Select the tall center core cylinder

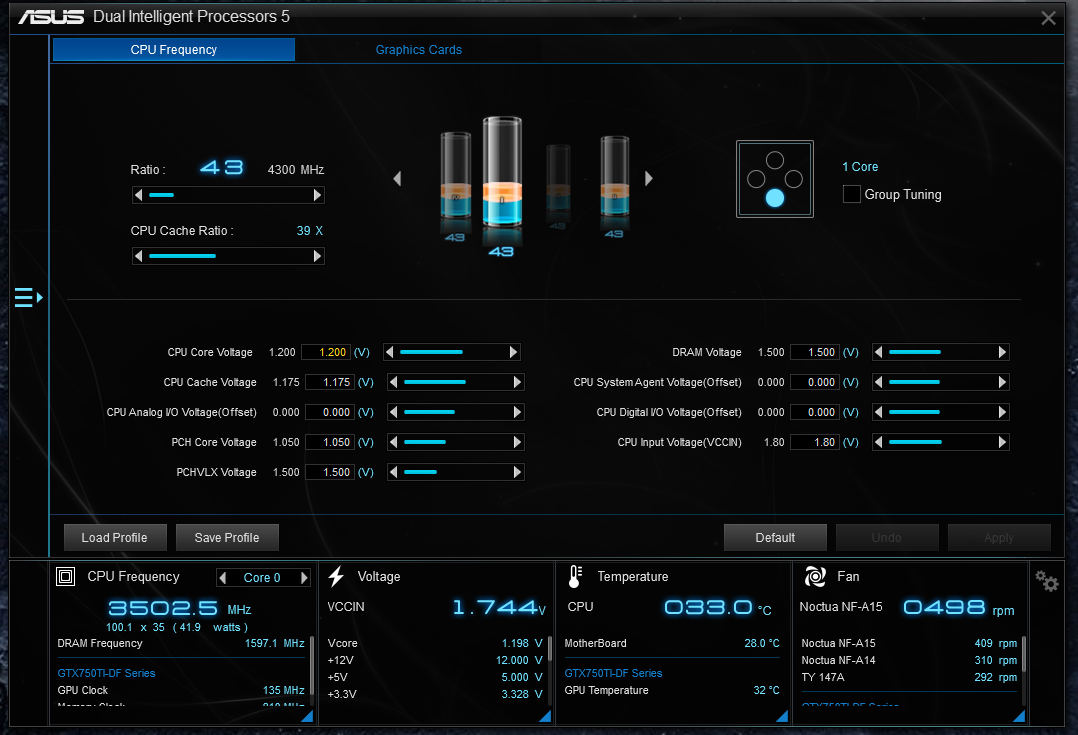click(502, 172)
